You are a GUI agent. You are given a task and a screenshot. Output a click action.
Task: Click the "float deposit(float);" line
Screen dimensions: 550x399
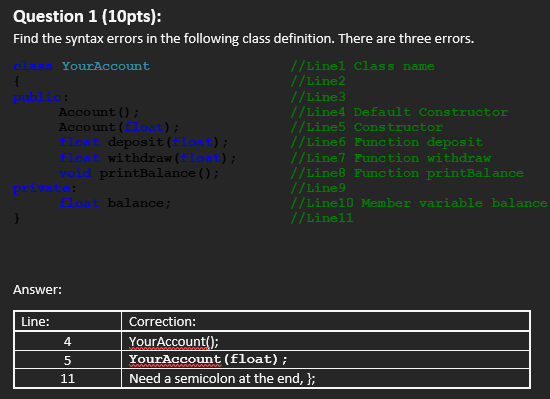point(143,142)
